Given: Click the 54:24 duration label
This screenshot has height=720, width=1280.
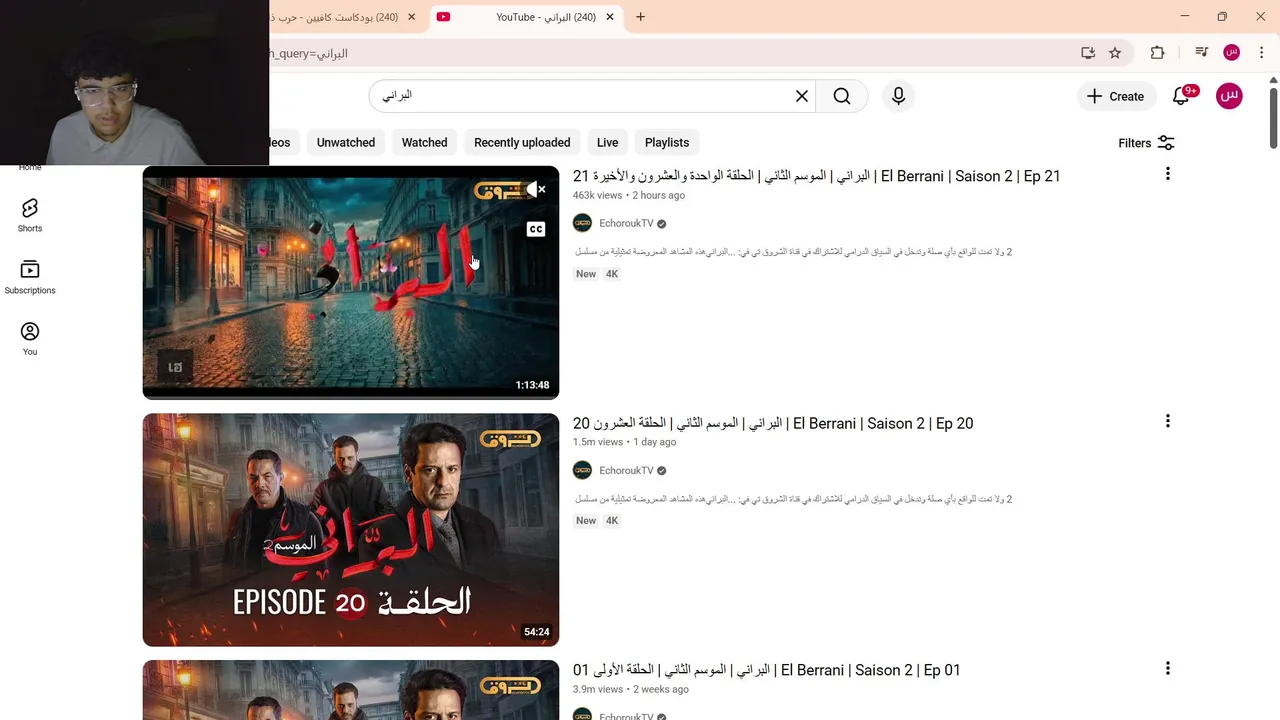Looking at the screenshot, I should 536,632.
